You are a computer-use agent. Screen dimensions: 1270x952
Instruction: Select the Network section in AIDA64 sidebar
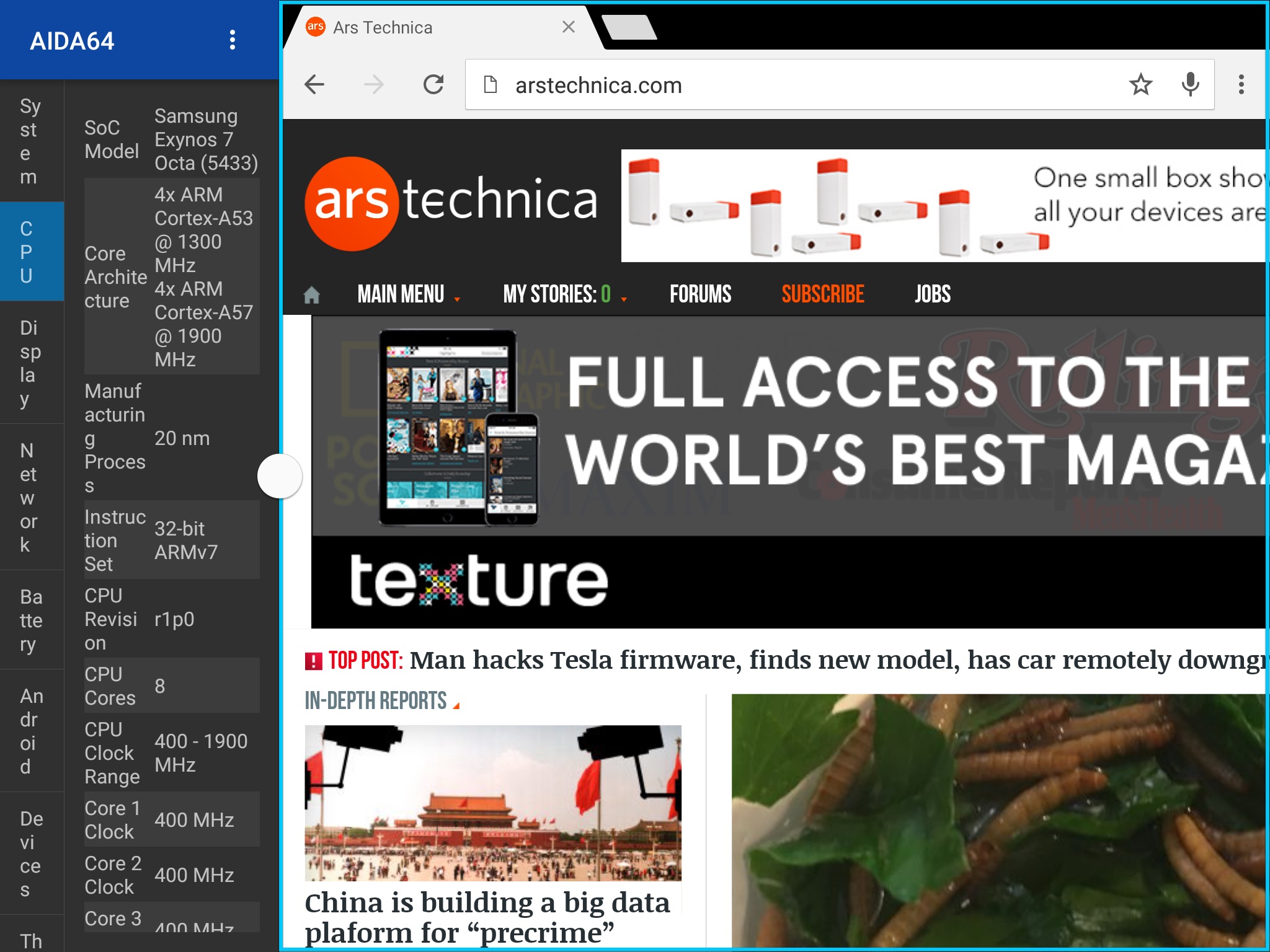[31, 496]
